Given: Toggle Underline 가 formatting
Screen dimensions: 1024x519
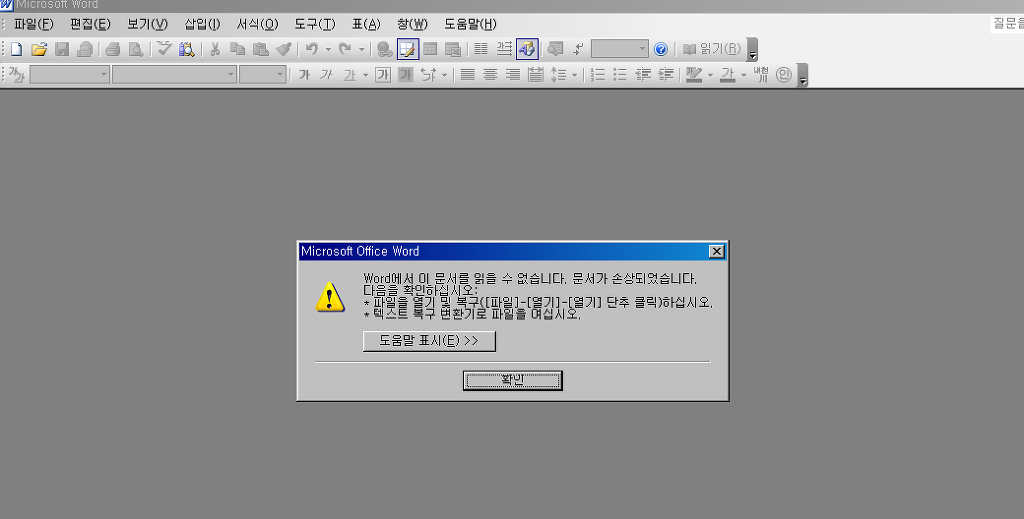Looking at the screenshot, I should click(x=350, y=75).
